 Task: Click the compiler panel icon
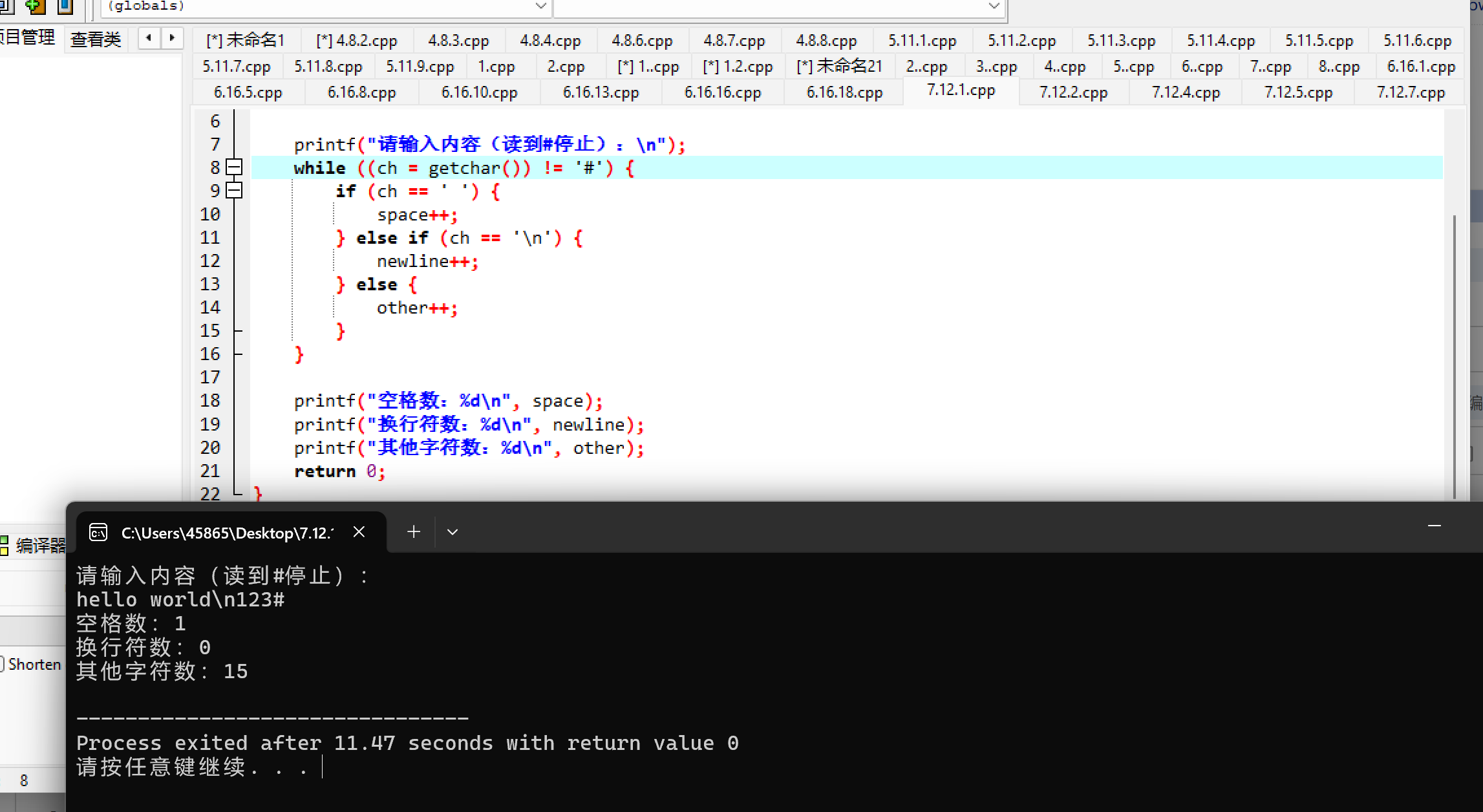4,546
